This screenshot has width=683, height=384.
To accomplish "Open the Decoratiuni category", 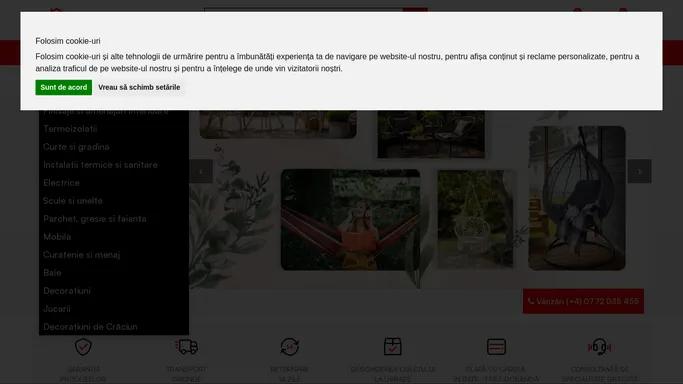I will coord(67,291).
